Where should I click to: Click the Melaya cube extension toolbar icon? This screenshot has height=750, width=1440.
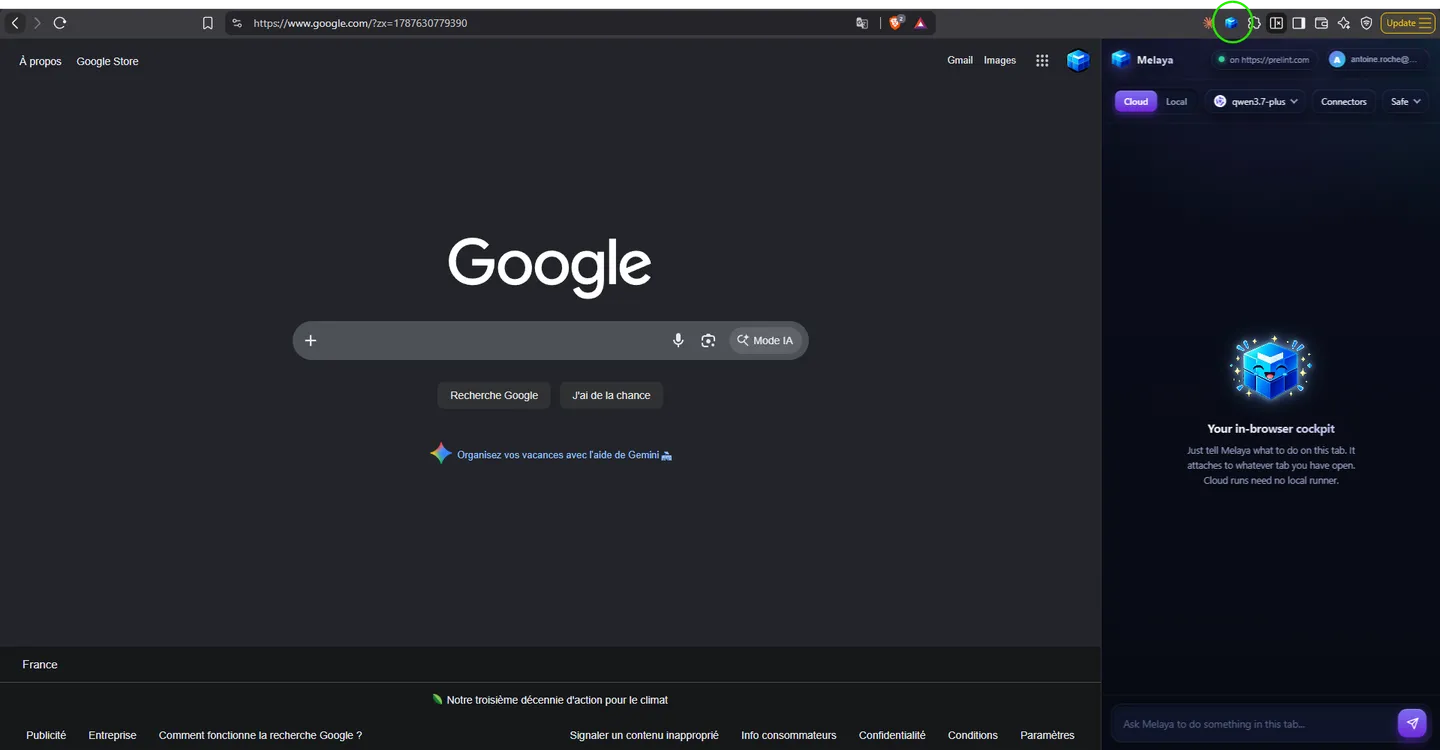point(1232,23)
